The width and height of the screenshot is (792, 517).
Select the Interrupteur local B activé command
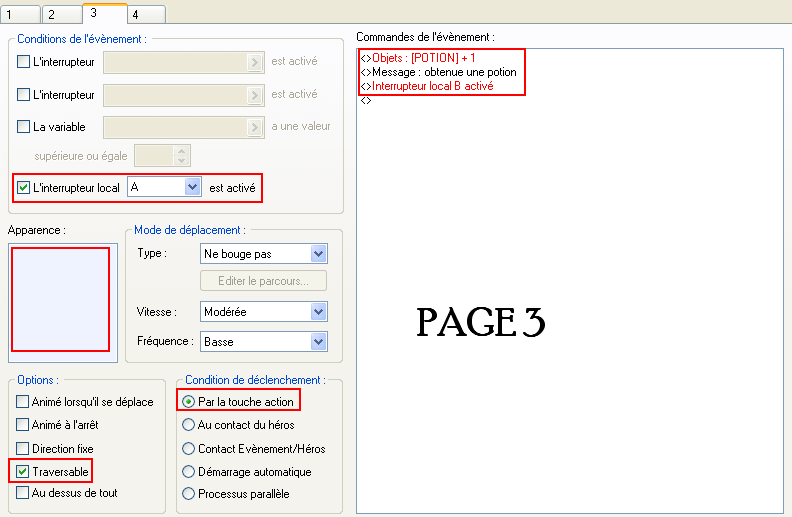(427, 86)
